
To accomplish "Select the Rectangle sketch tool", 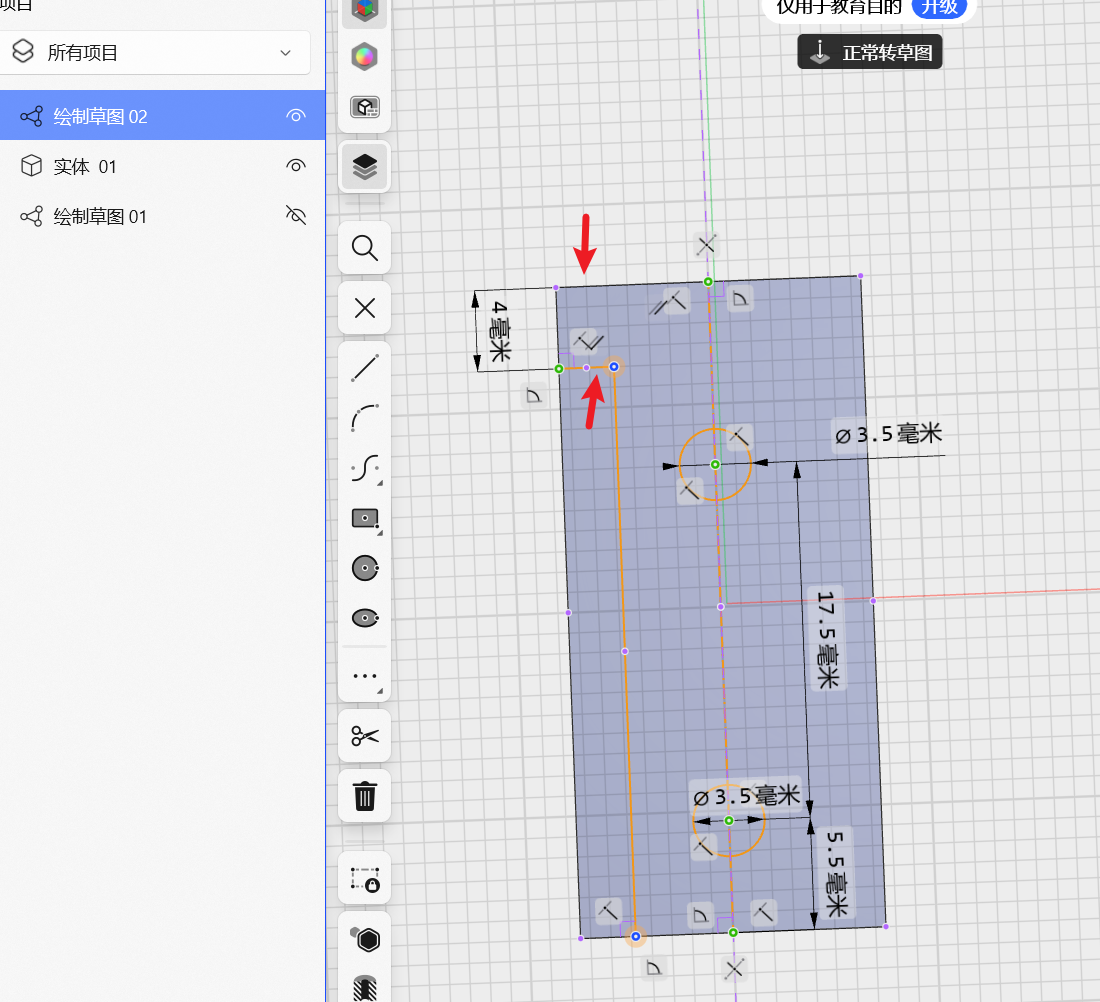I will coord(365,519).
